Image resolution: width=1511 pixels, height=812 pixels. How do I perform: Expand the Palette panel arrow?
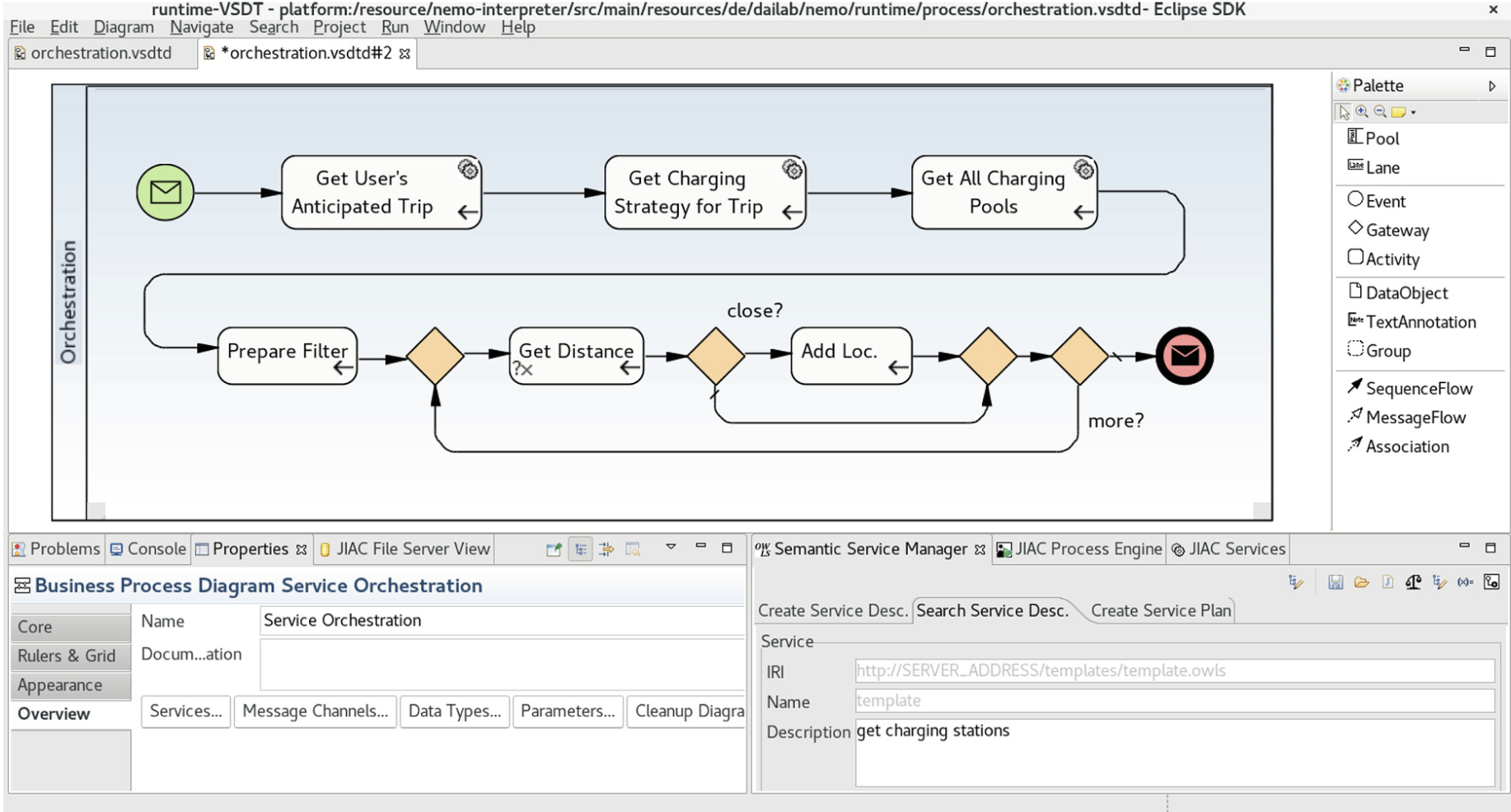[1491, 86]
